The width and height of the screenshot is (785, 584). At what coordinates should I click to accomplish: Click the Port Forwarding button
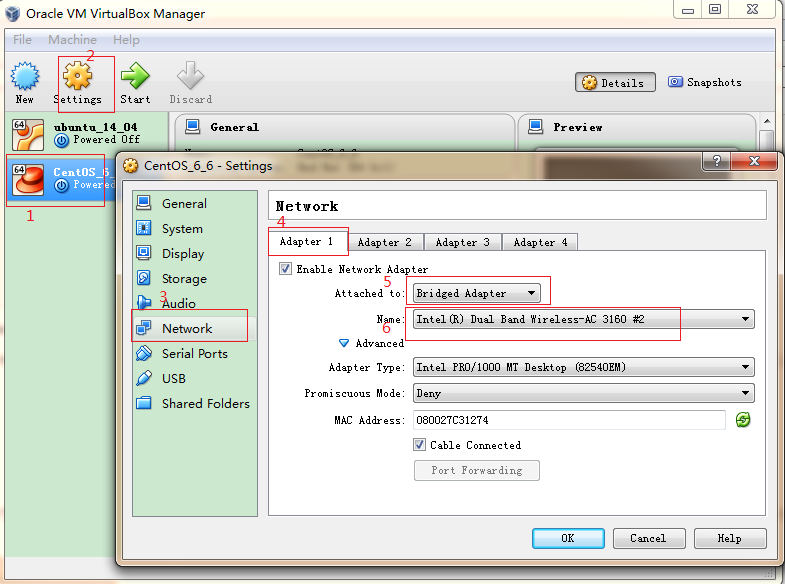point(477,470)
